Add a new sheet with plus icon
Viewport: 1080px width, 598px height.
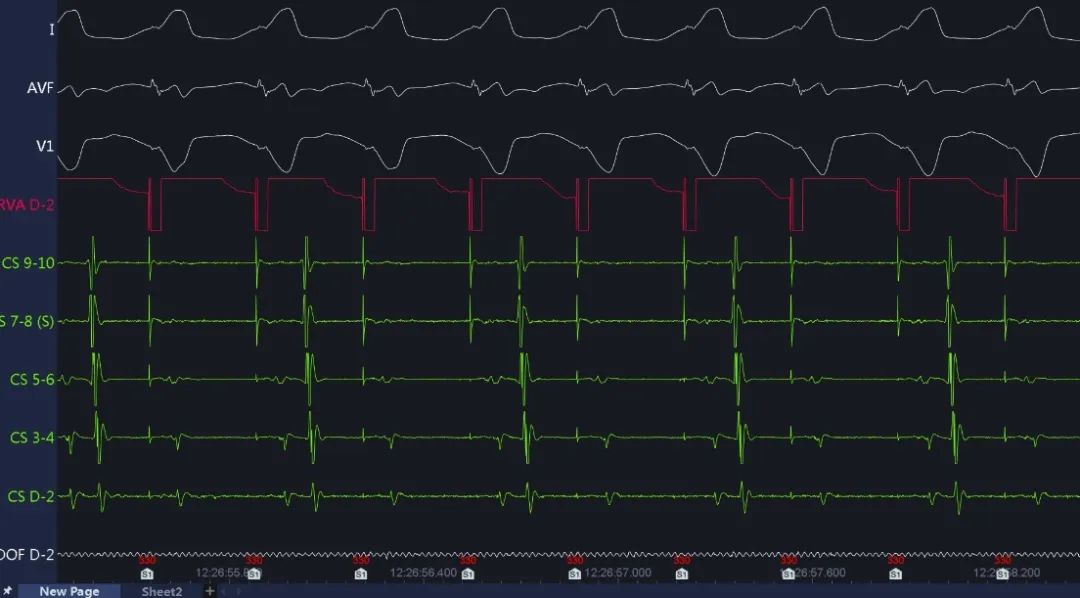(x=209, y=591)
